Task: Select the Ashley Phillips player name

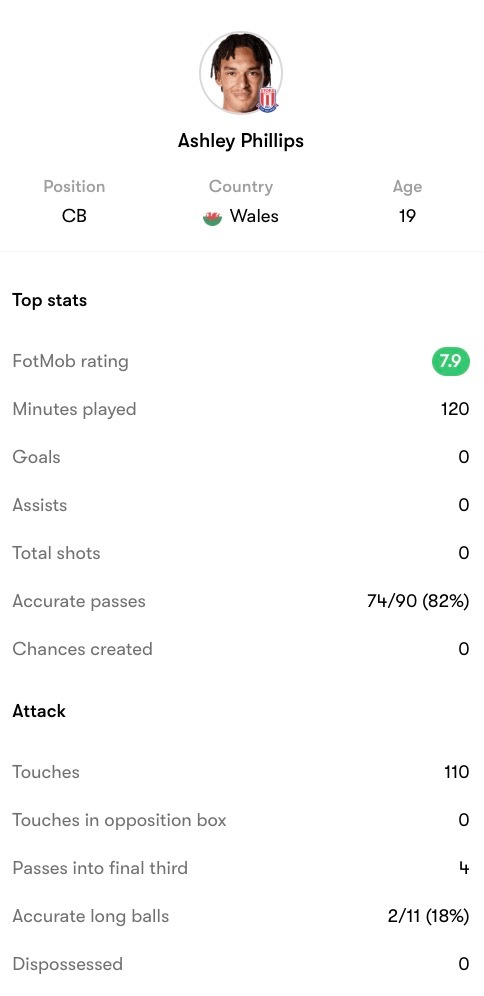Action: [241, 140]
